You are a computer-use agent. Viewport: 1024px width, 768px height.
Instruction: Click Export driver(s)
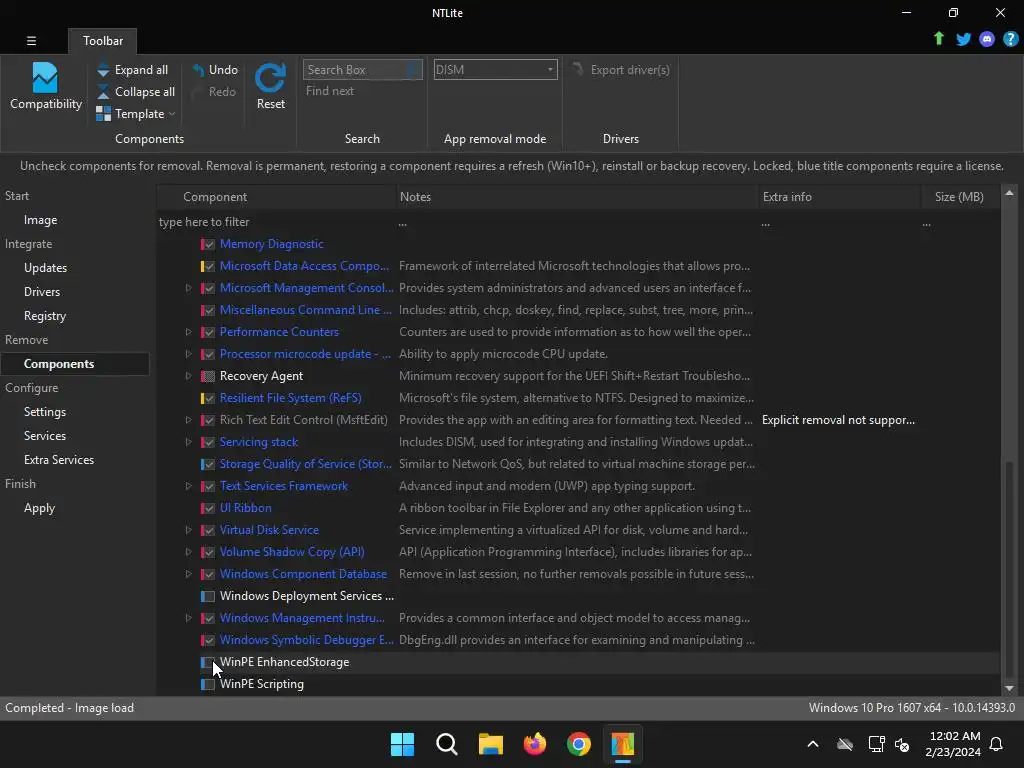click(621, 70)
